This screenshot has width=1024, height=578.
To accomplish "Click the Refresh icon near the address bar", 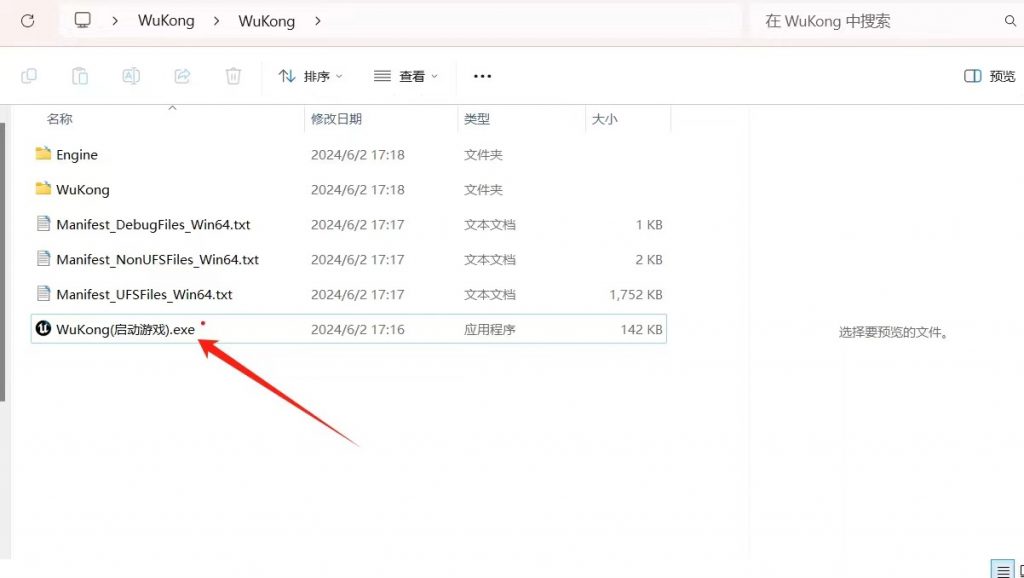I will tap(27, 20).
